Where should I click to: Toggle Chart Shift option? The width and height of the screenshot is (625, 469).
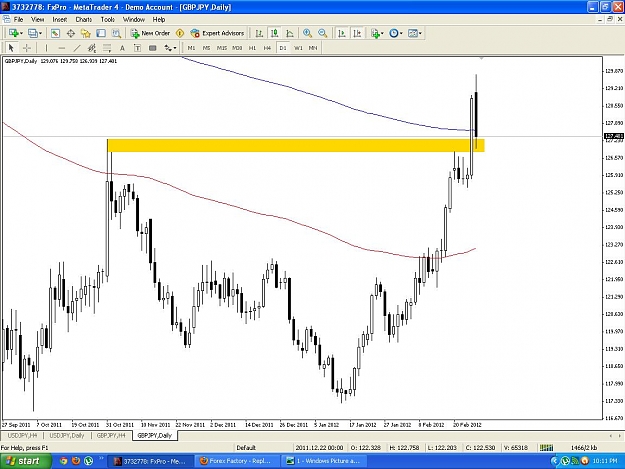[x=357, y=33]
